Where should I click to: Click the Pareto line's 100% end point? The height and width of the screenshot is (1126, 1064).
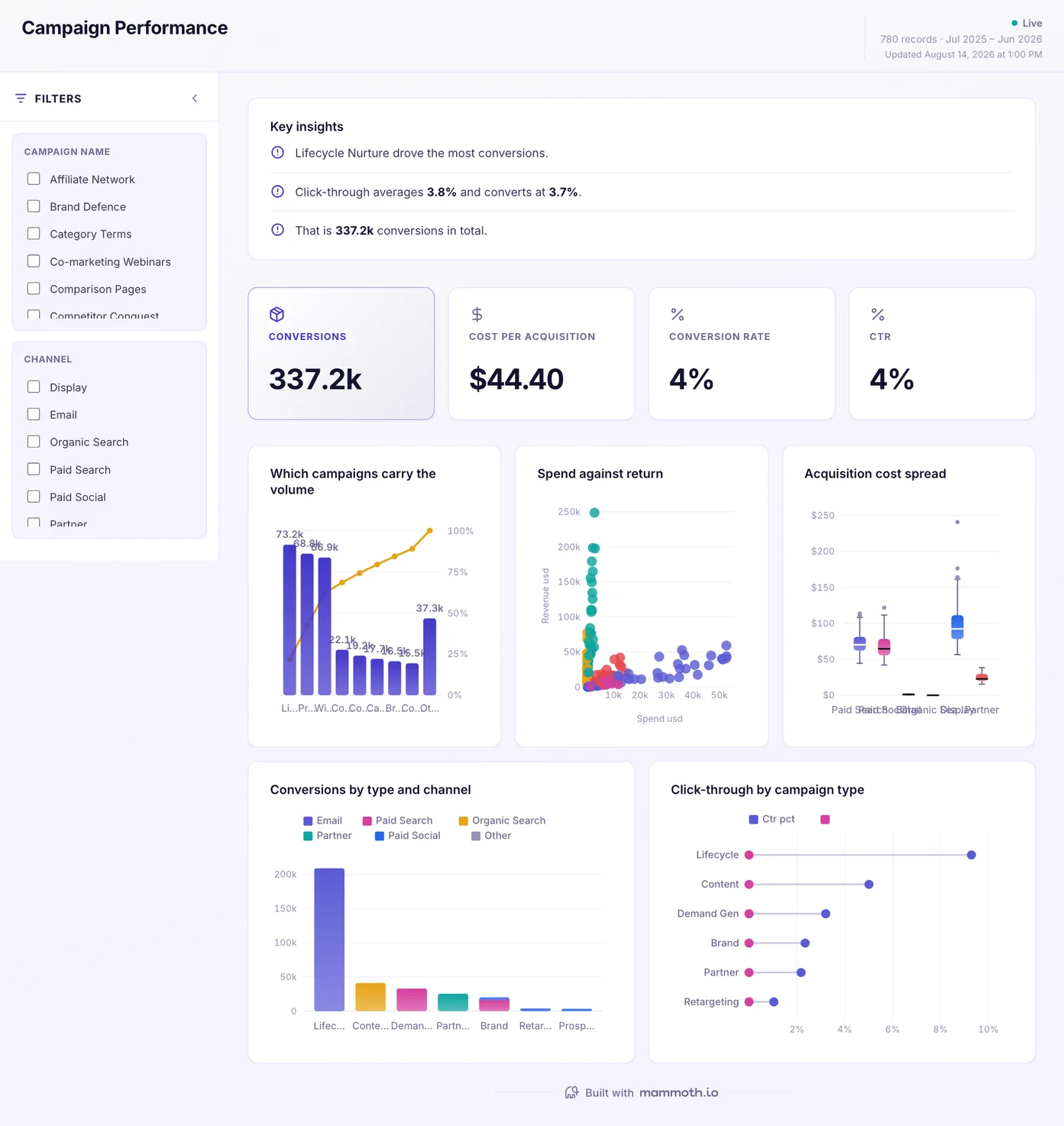click(429, 530)
